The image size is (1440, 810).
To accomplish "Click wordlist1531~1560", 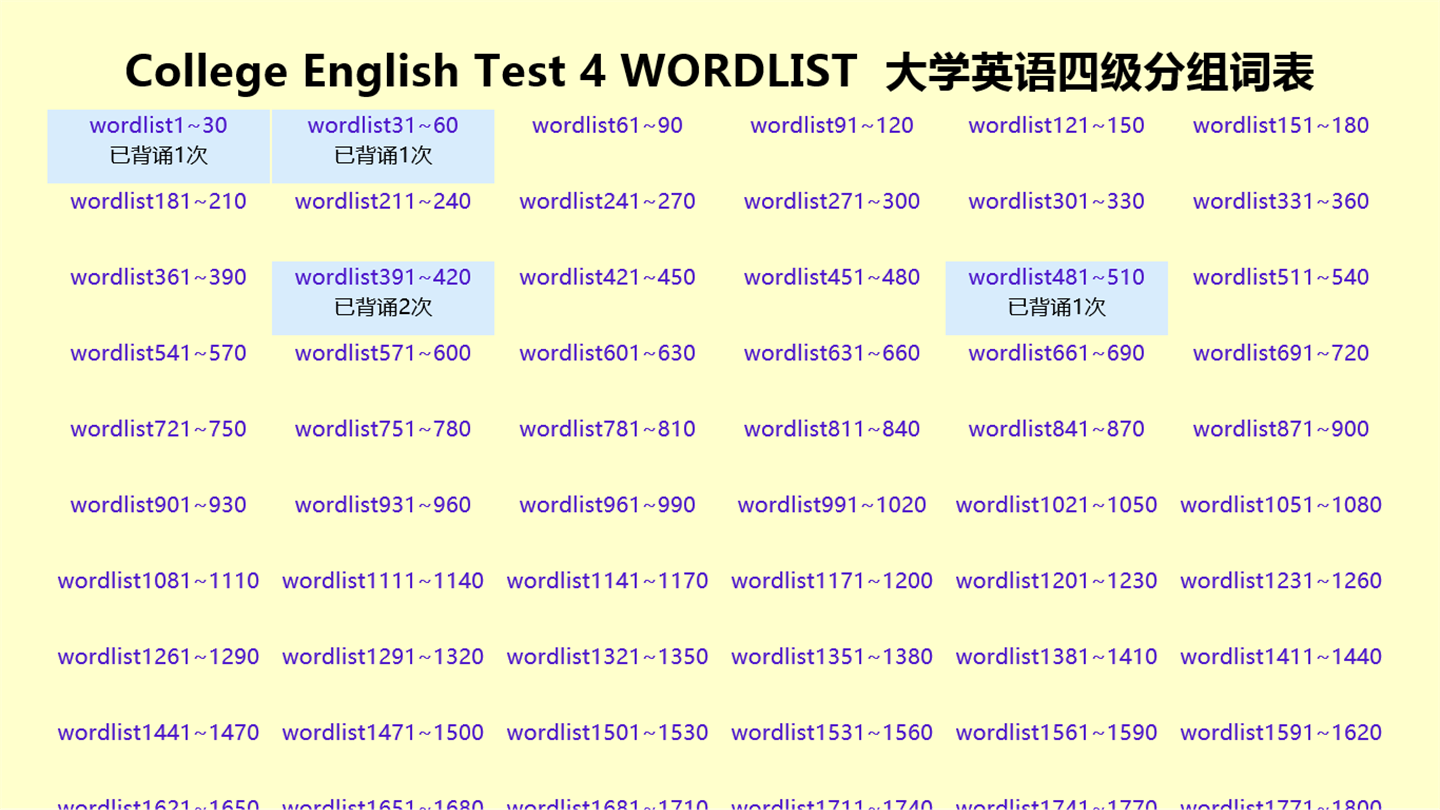I will click(x=832, y=733).
